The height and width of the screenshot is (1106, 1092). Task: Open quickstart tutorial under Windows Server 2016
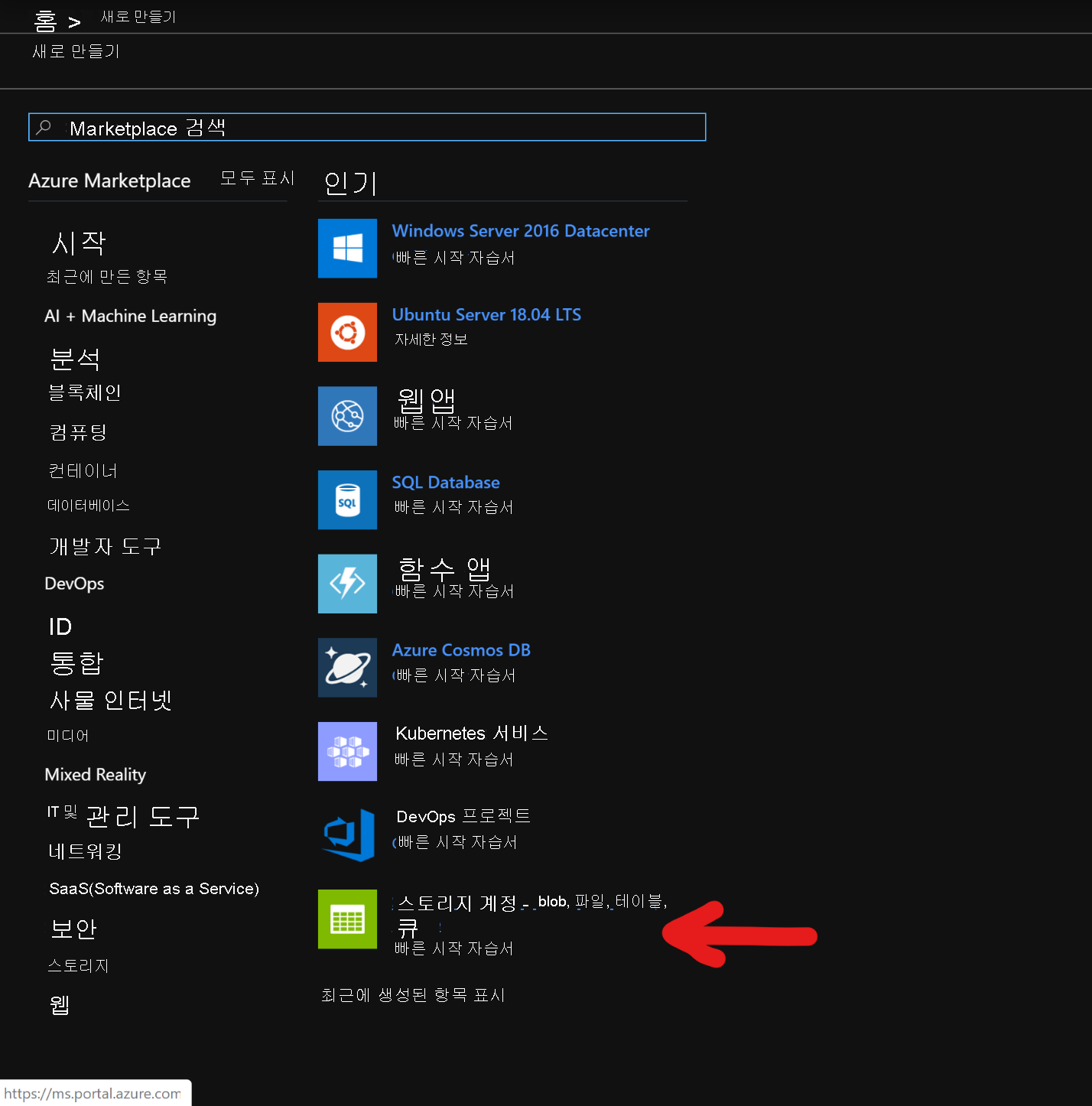click(454, 258)
